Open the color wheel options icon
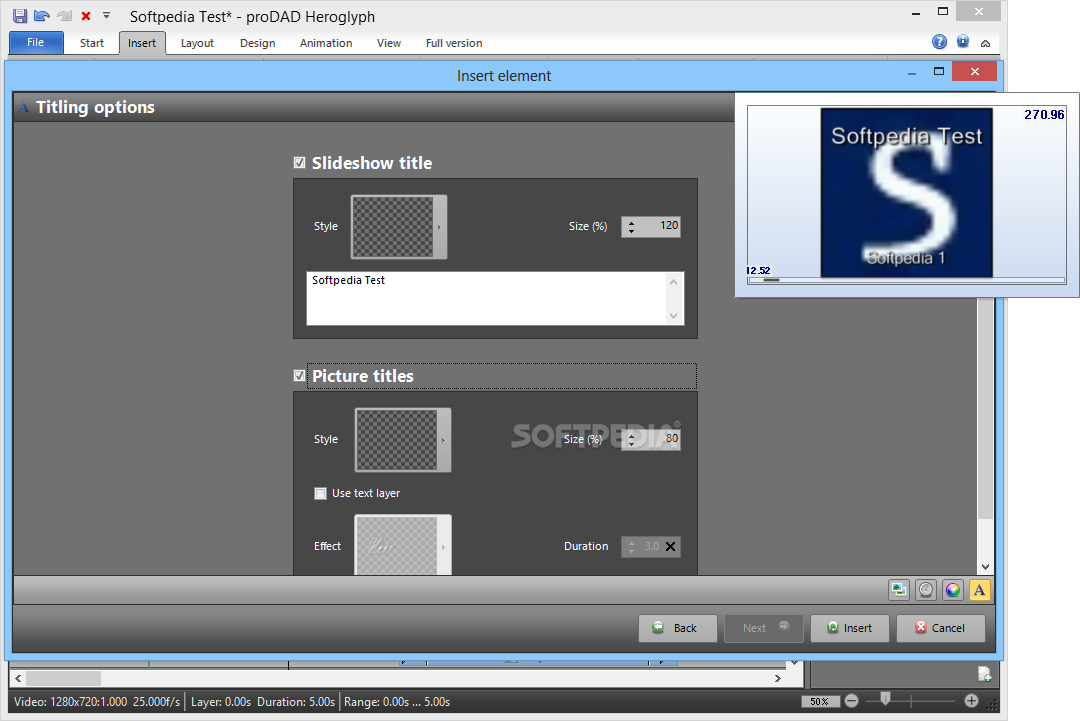Image resolution: width=1080 pixels, height=721 pixels. 953,589
